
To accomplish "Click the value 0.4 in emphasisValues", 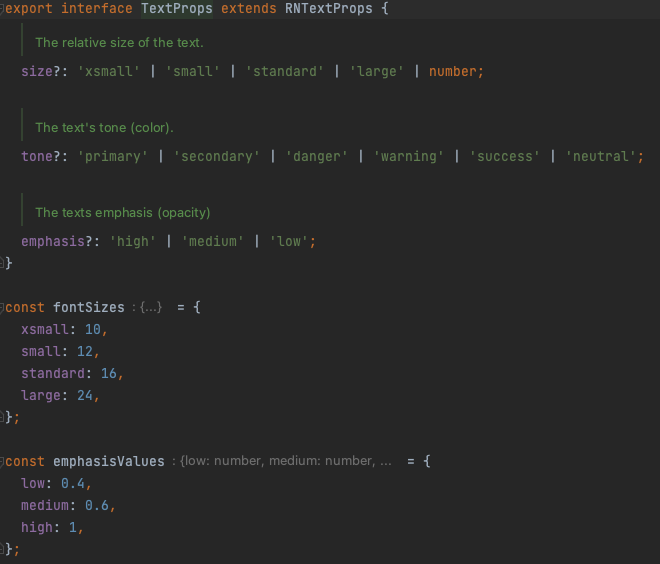I will click(73, 483).
